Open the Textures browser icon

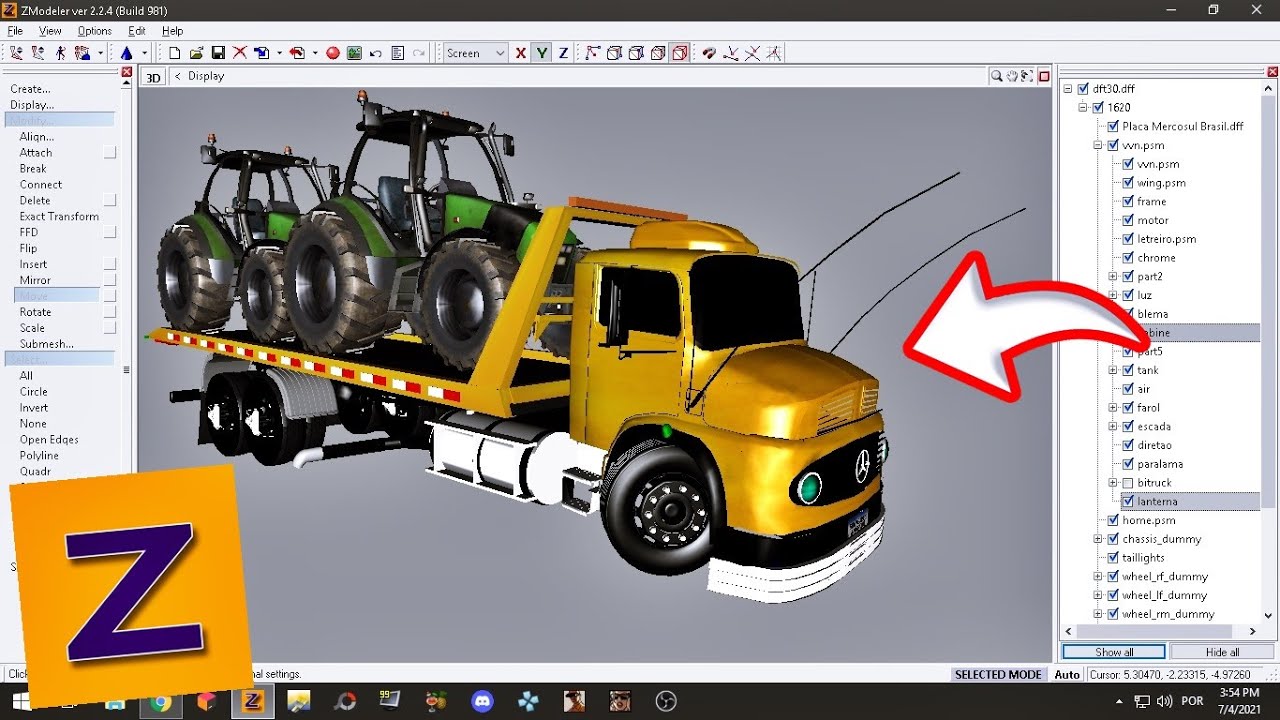point(354,53)
